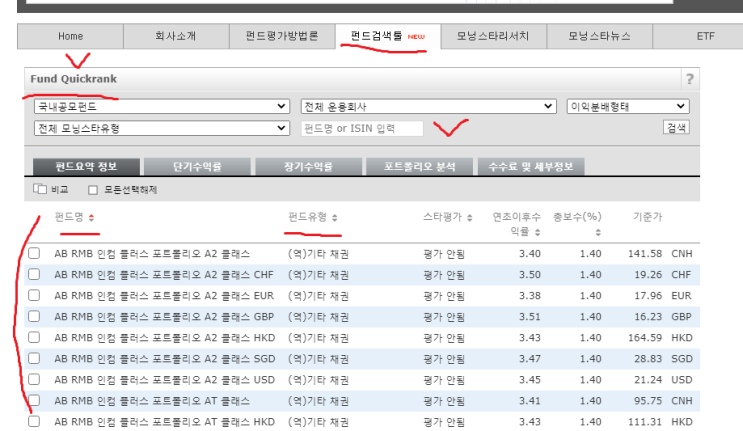The image size is (743, 431).
Task: Open the 모닝스타리서치 tab
Action: tap(493, 36)
